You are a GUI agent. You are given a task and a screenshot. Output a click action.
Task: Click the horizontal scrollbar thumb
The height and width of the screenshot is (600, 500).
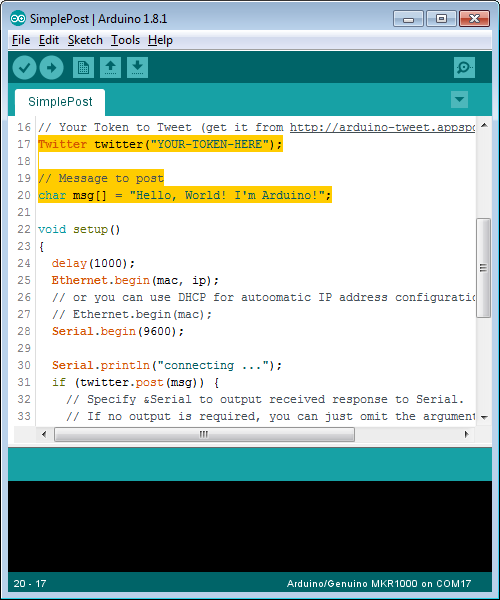click(x=204, y=434)
